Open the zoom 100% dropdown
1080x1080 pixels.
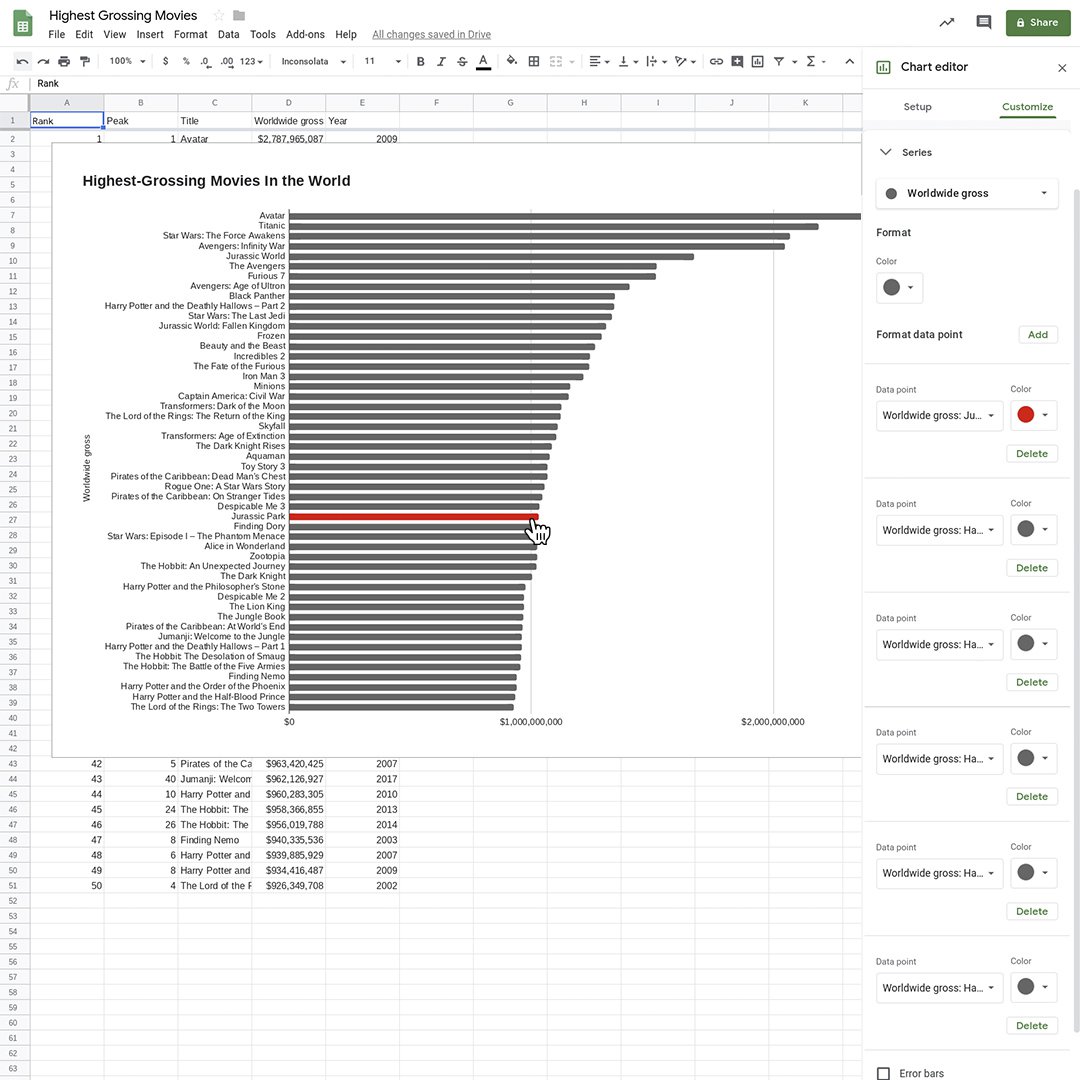pyautogui.click(x=127, y=61)
